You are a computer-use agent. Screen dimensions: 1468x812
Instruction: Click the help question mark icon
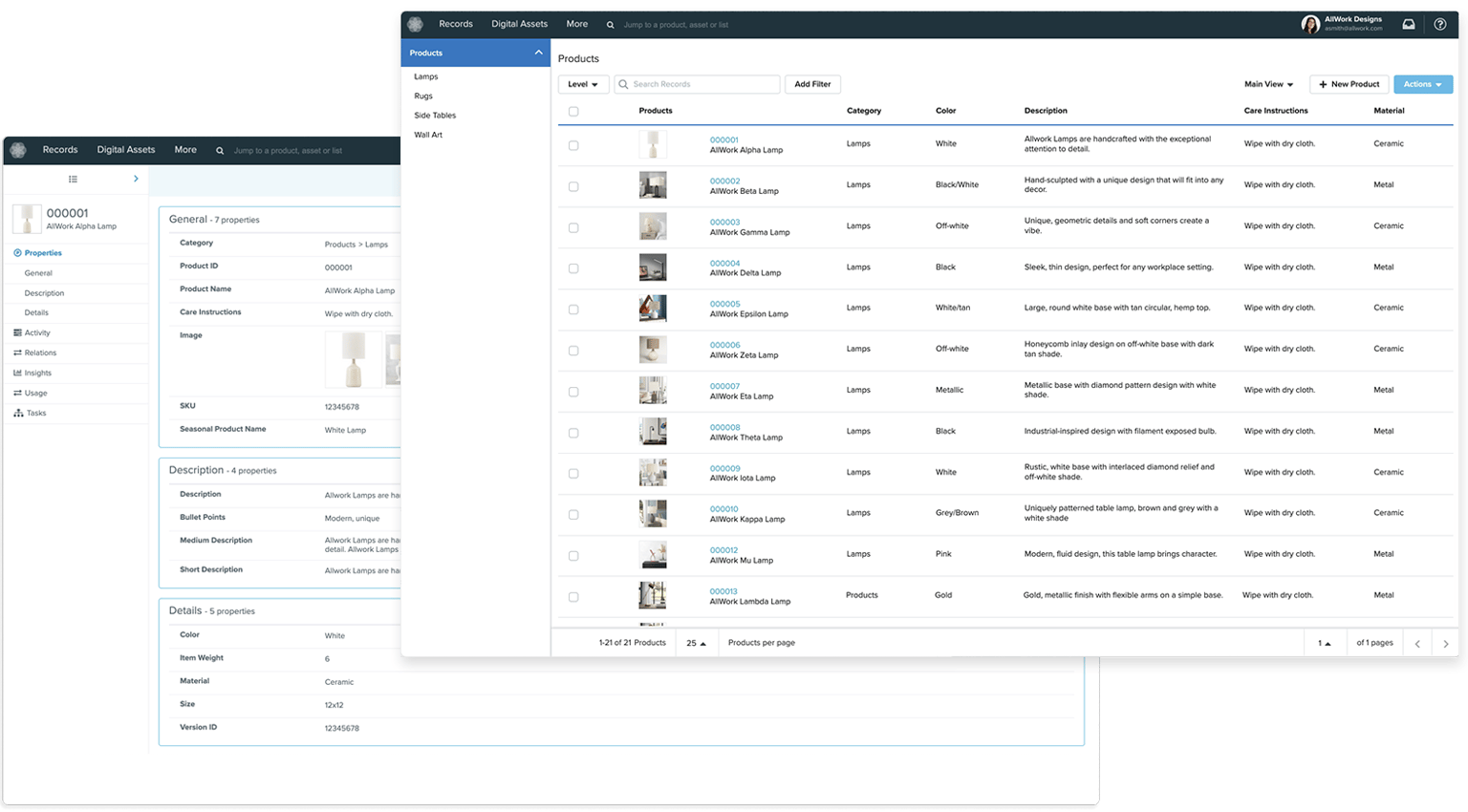pos(1439,24)
